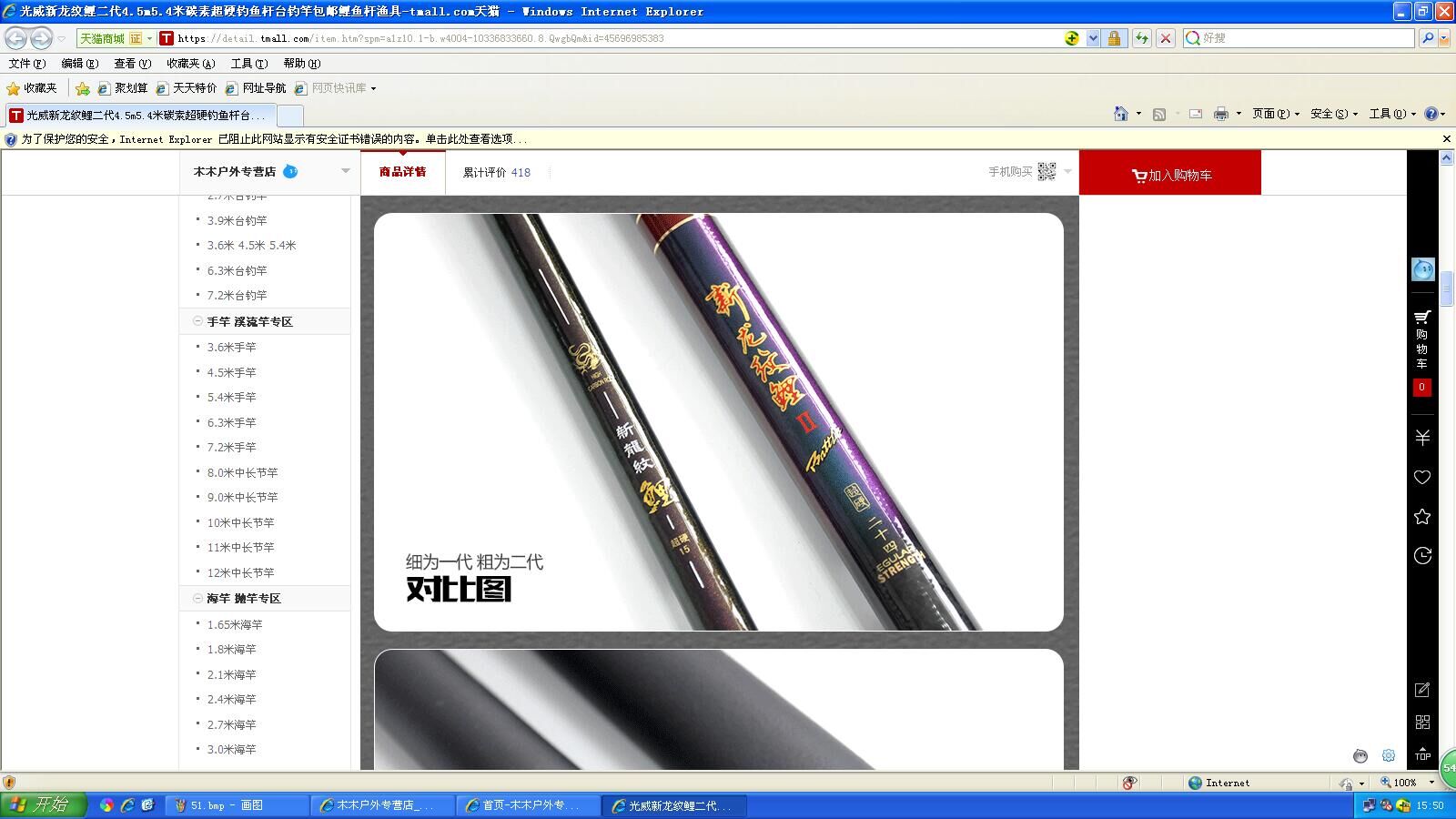Click the star collection icon in the sidebar
Viewport: 1456px width, 819px height.
(1422, 517)
